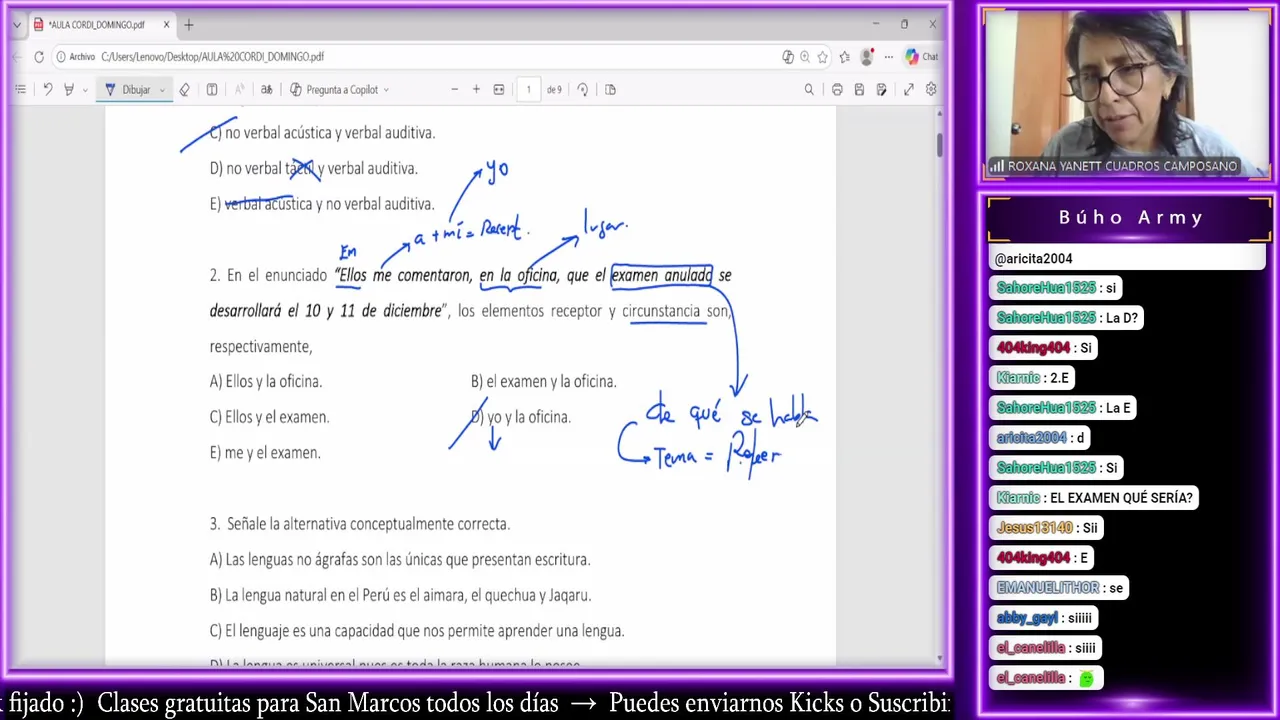Click the browser refresh icon
This screenshot has height=720, width=1280.
39,57
